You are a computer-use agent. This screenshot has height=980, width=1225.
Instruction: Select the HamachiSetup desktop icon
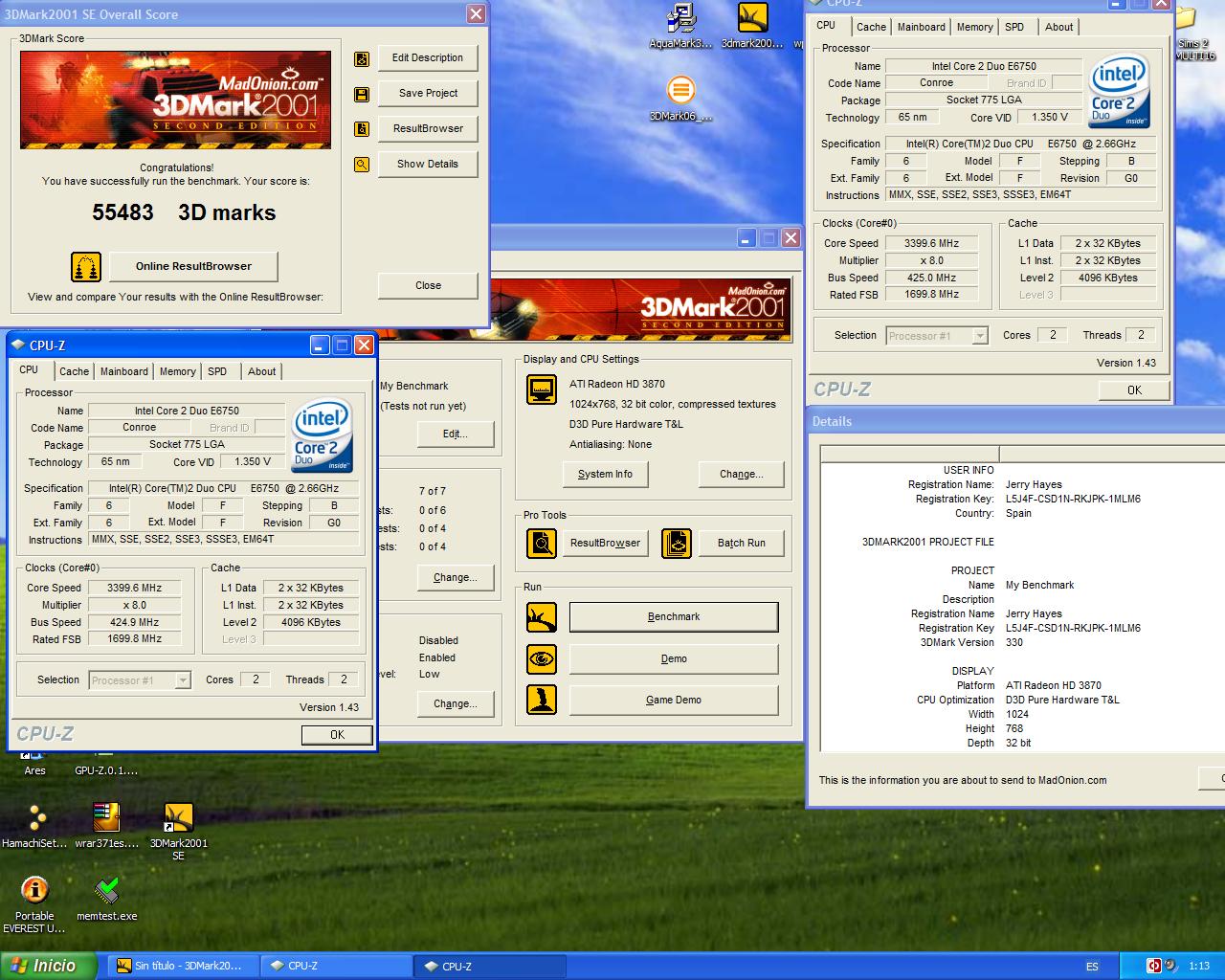coord(35,827)
